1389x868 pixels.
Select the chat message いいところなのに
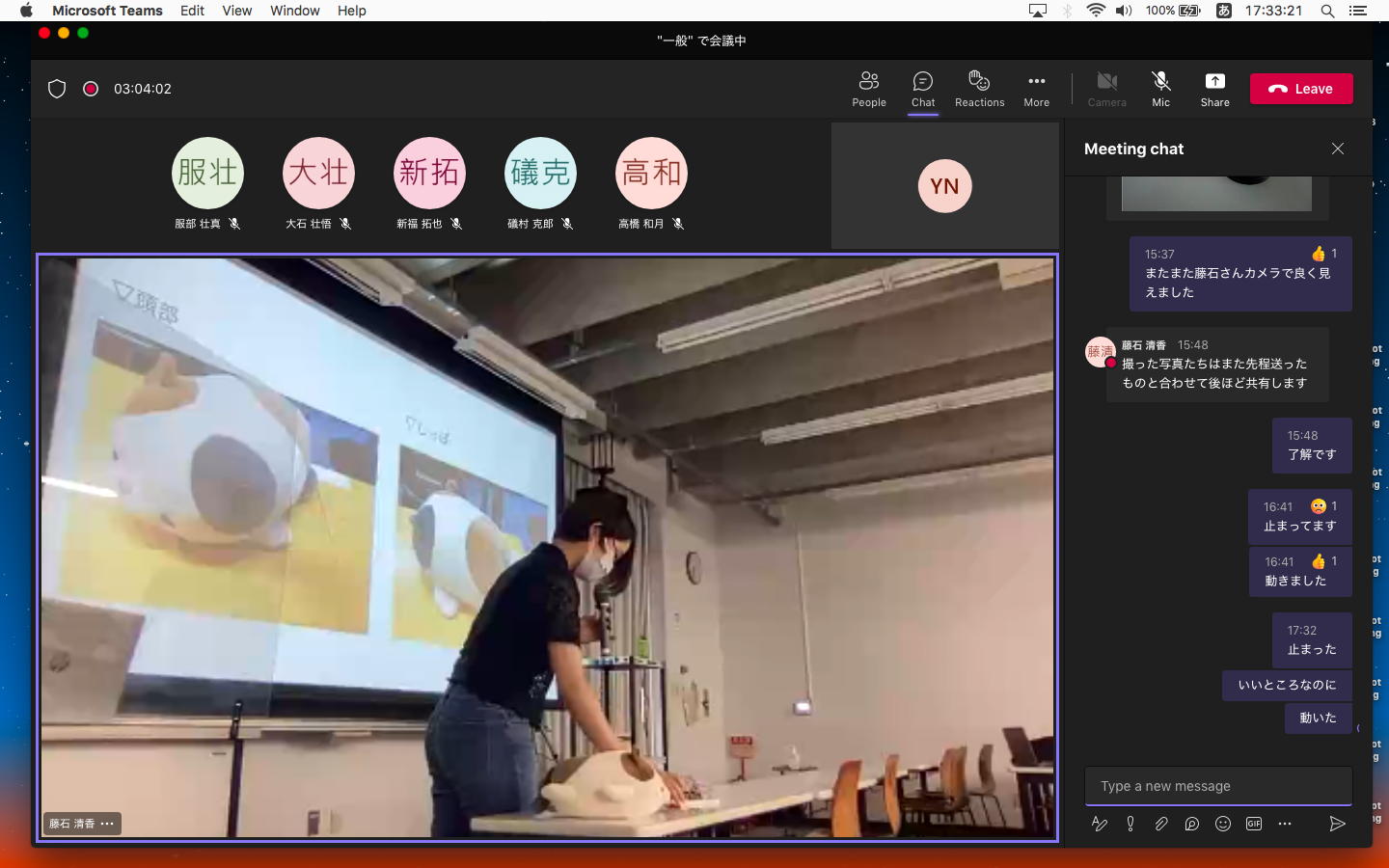1287,685
